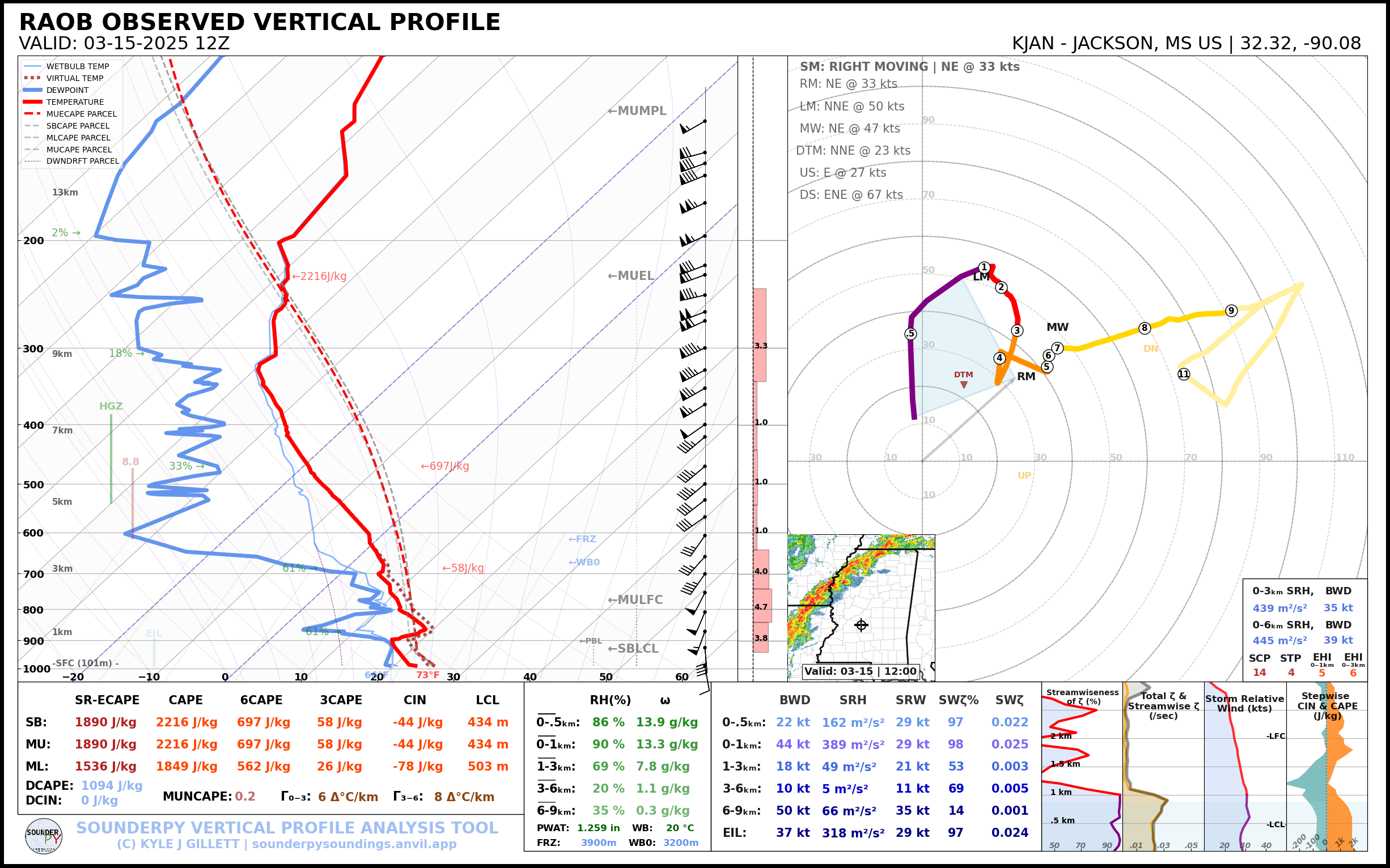Click the MUEL arrow label
The width and height of the screenshot is (1390, 868).
(x=631, y=276)
